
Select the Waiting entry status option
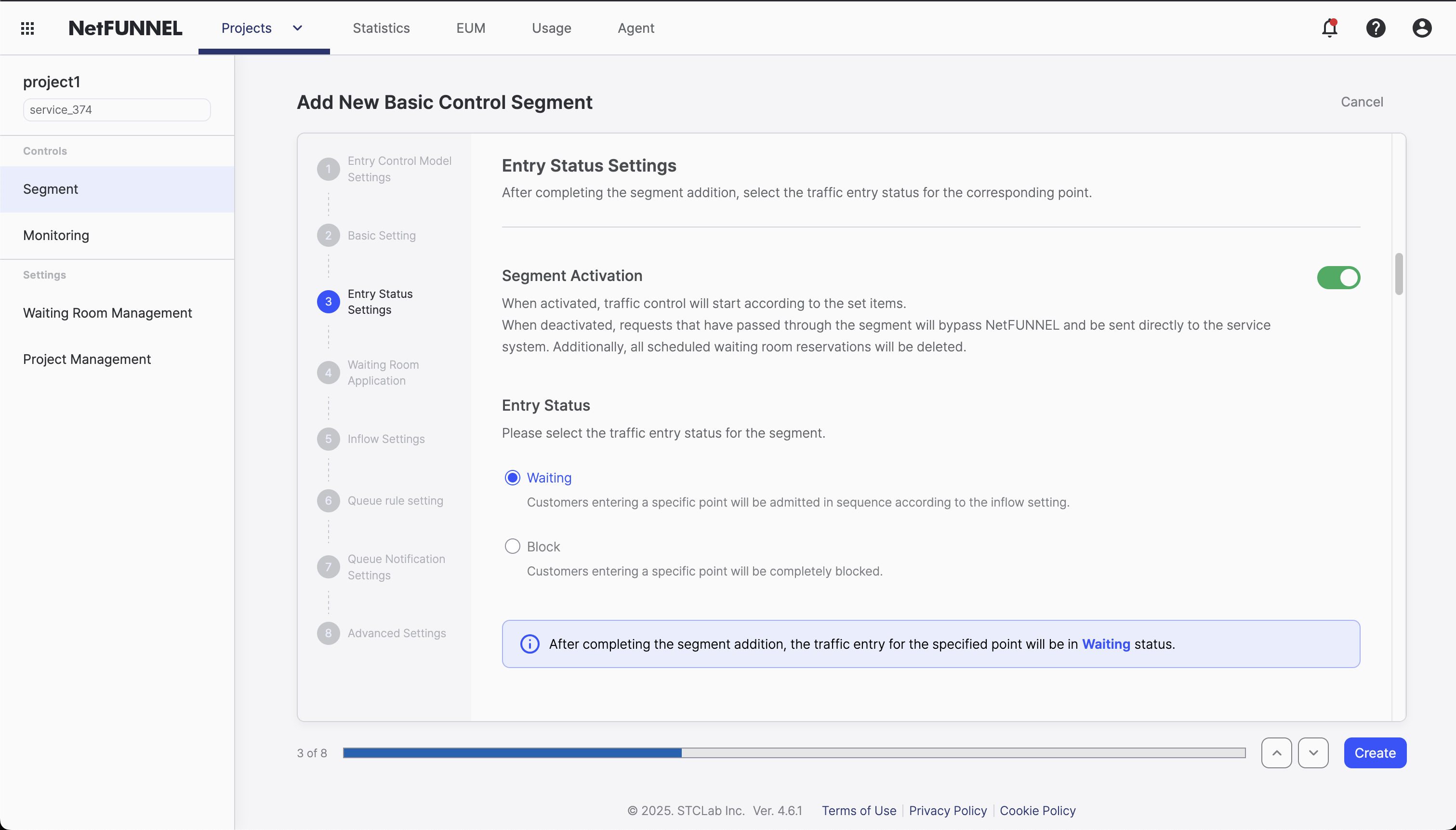click(x=512, y=477)
